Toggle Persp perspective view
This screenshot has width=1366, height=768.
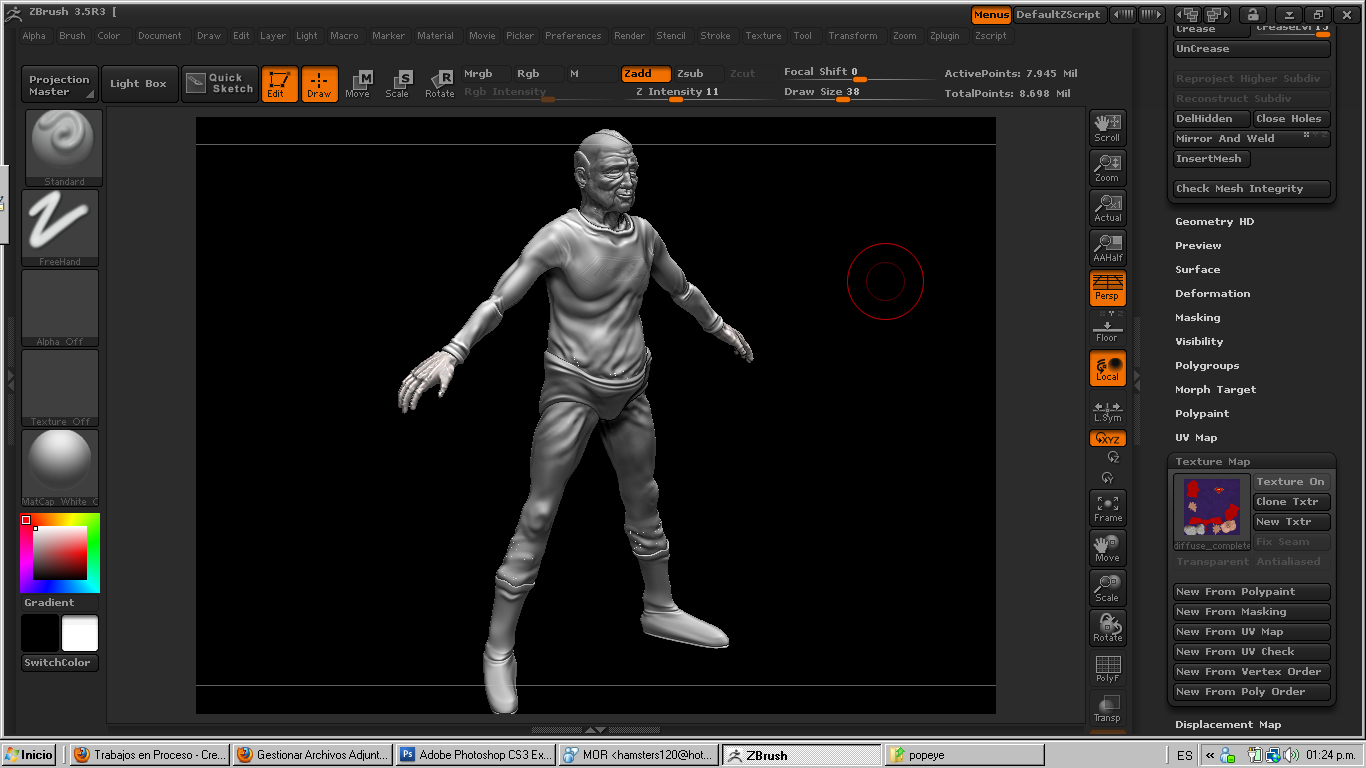pyautogui.click(x=1107, y=287)
